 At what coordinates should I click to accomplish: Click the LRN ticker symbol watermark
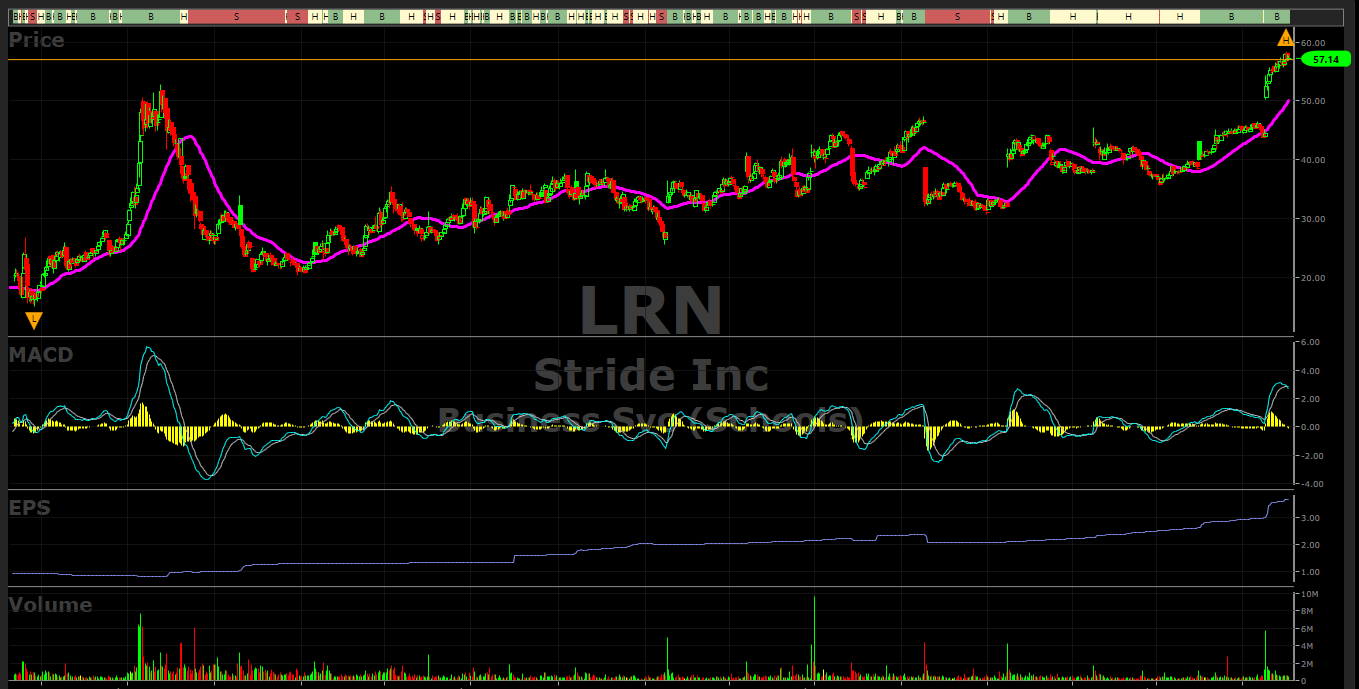pyautogui.click(x=651, y=311)
